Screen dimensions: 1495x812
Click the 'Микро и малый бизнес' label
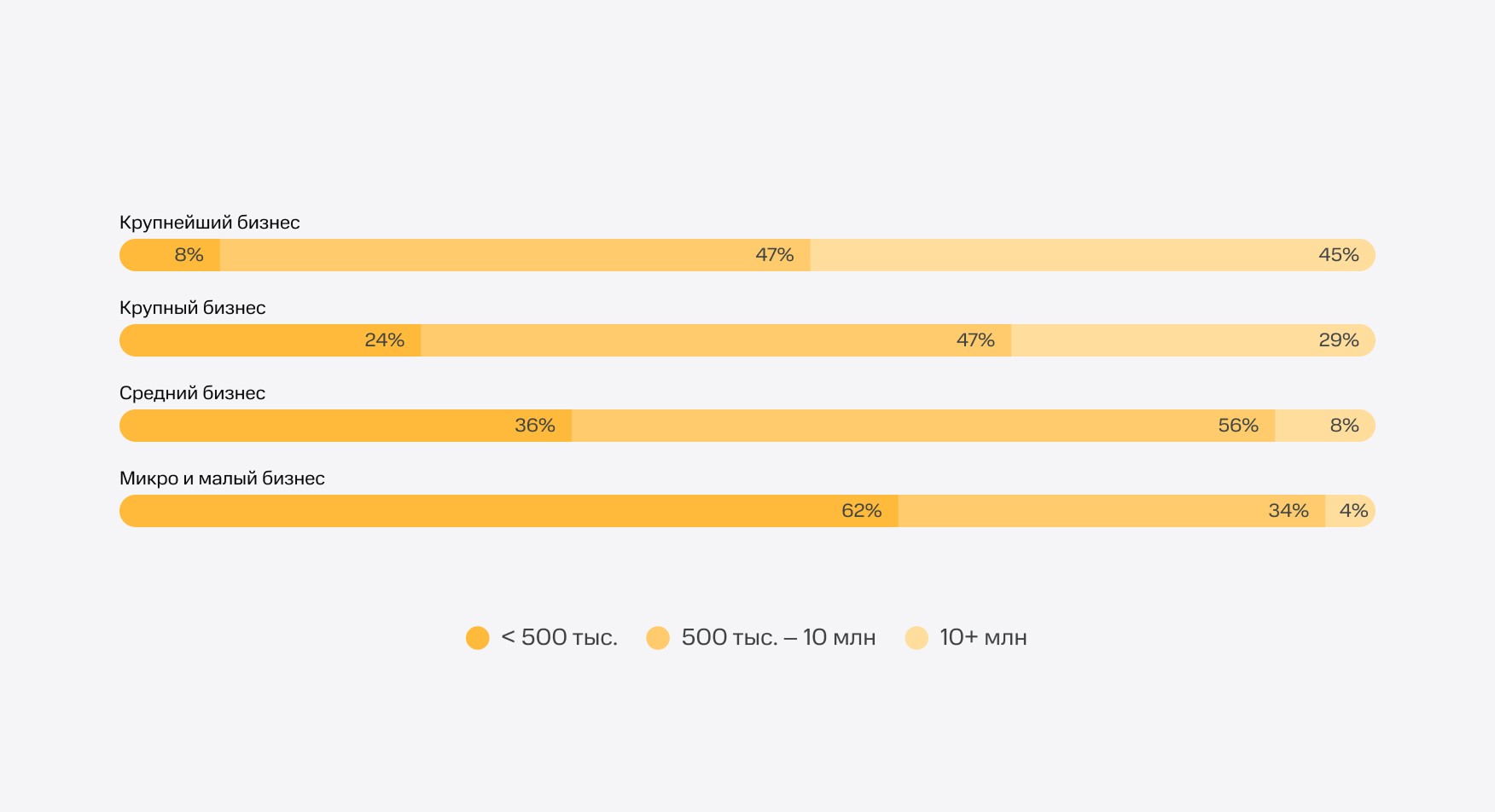pyautogui.click(x=222, y=478)
